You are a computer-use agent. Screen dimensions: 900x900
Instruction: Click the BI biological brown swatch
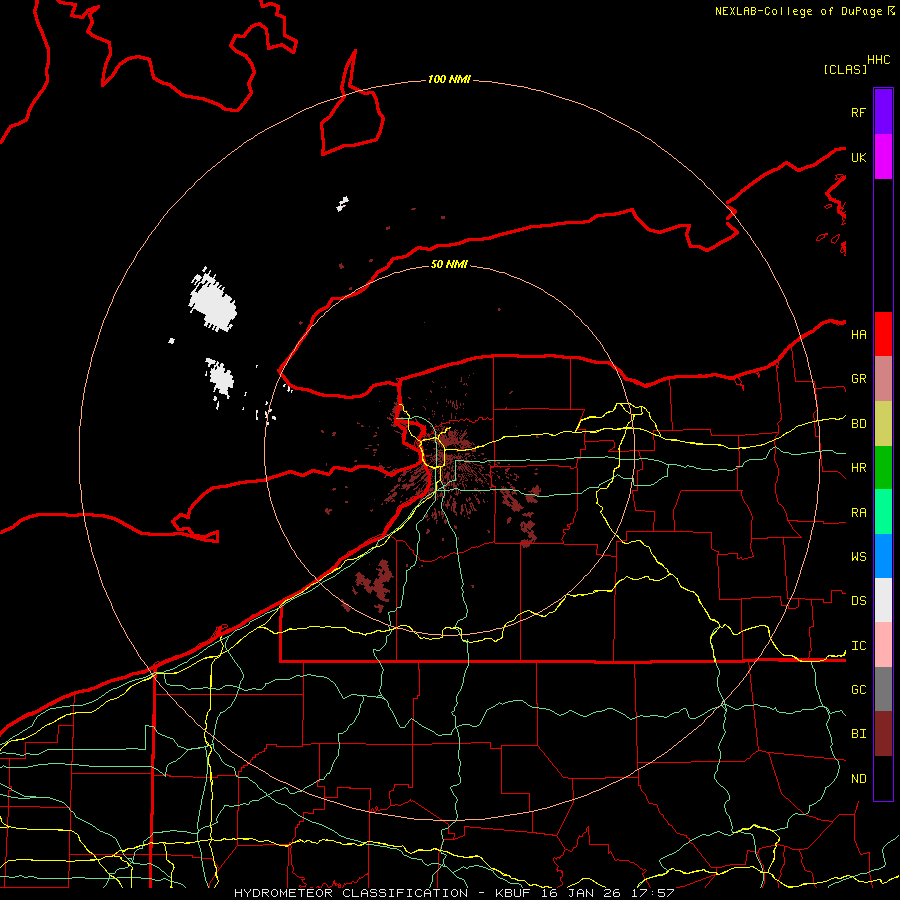tap(883, 734)
